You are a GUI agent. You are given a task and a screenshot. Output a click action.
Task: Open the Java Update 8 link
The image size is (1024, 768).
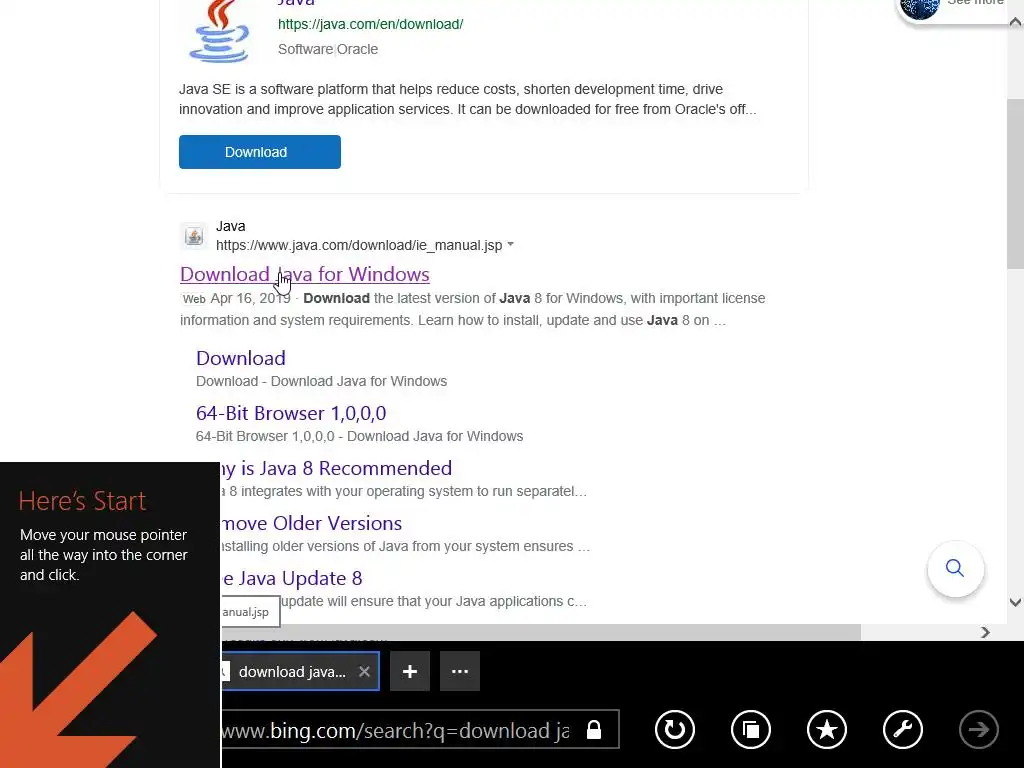tap(292, 578)
